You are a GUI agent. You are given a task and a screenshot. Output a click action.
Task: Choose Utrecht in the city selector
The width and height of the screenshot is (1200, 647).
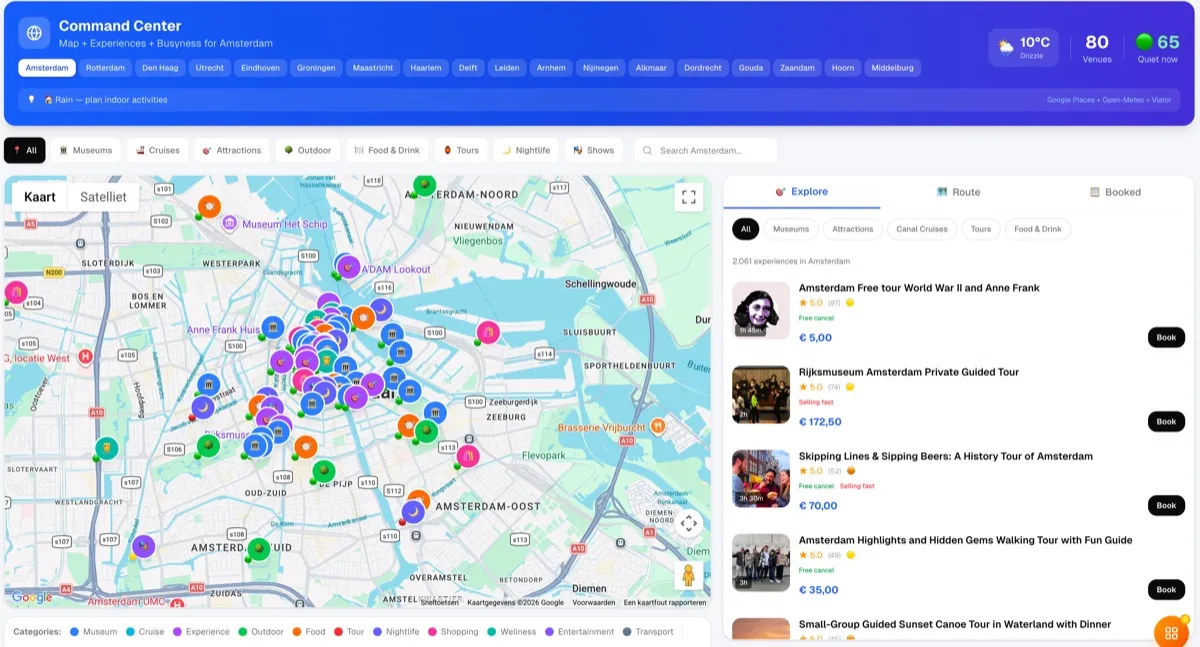coord(209,67)
